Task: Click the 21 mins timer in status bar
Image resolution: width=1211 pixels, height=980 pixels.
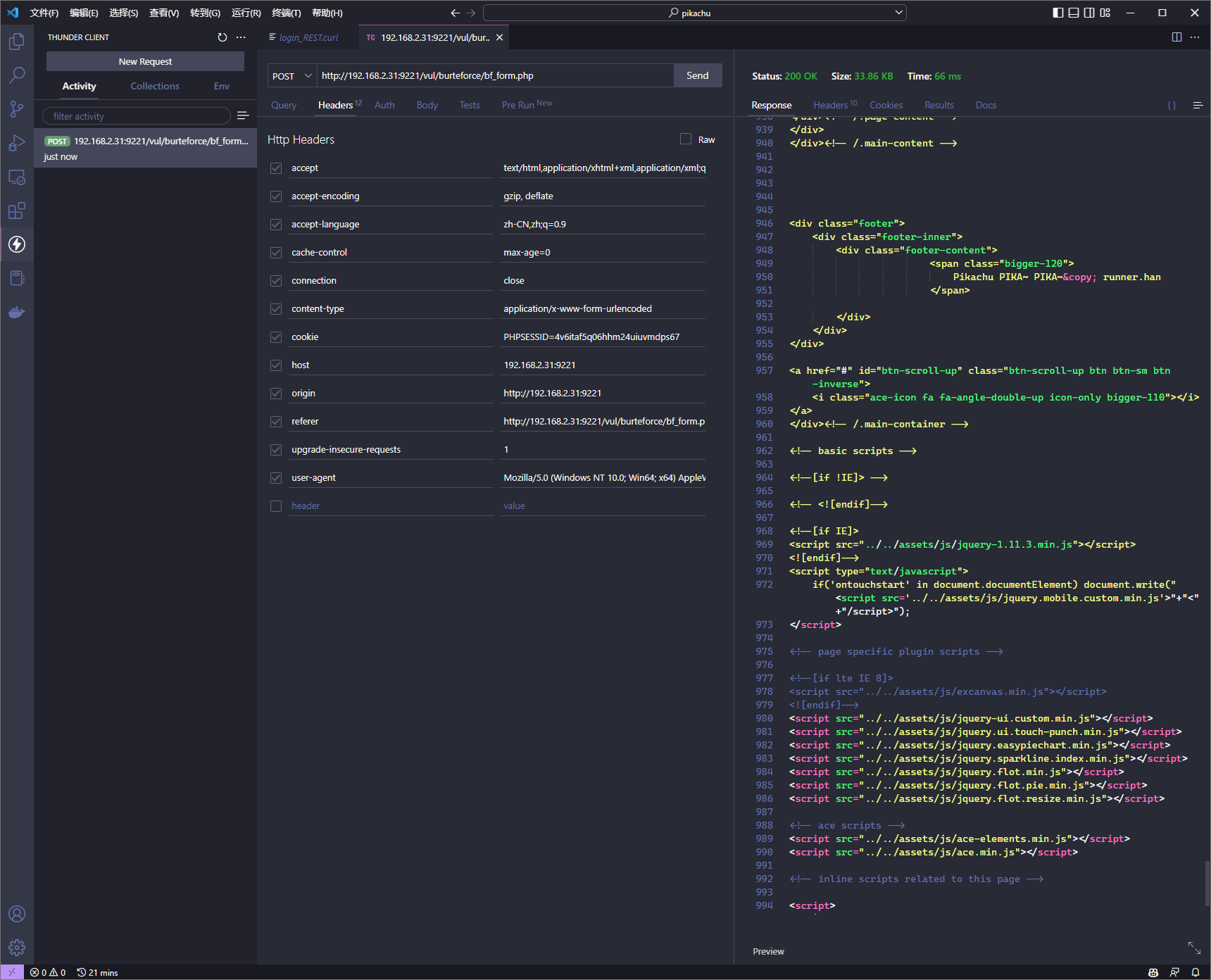Action: [x=98, y=972]
